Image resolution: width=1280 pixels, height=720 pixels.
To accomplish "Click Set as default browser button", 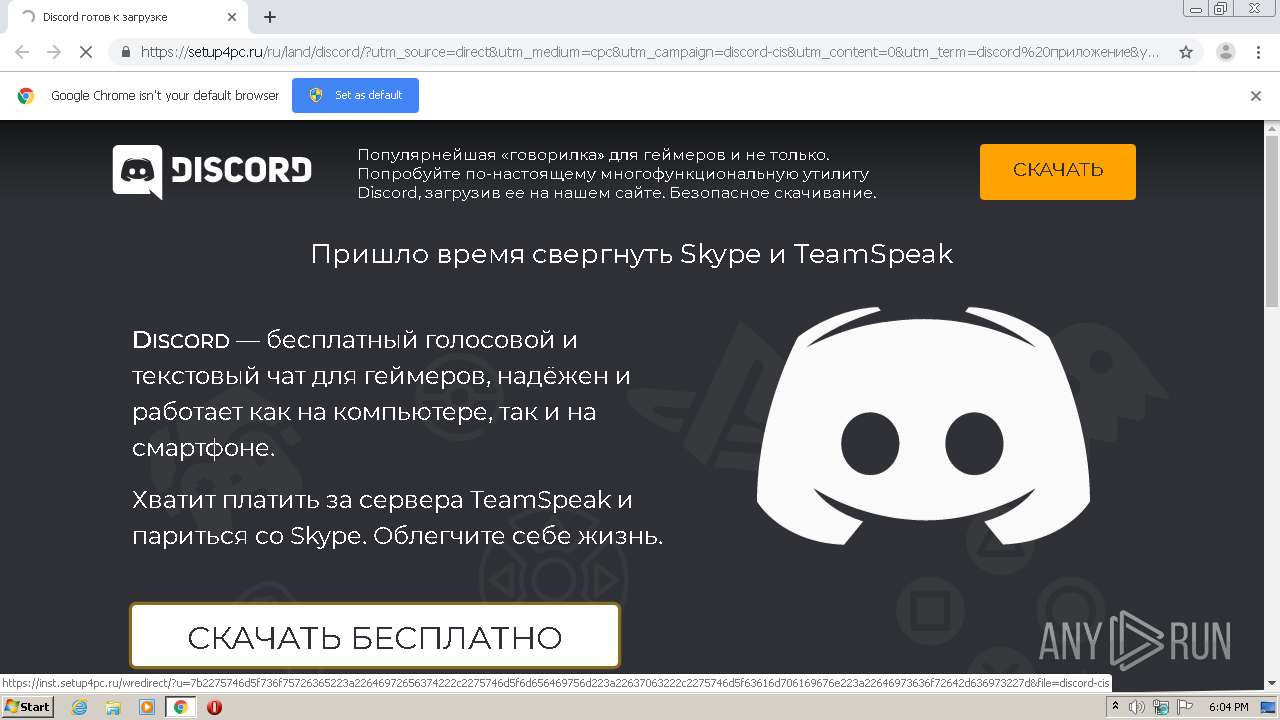I will tap(355, 95).
